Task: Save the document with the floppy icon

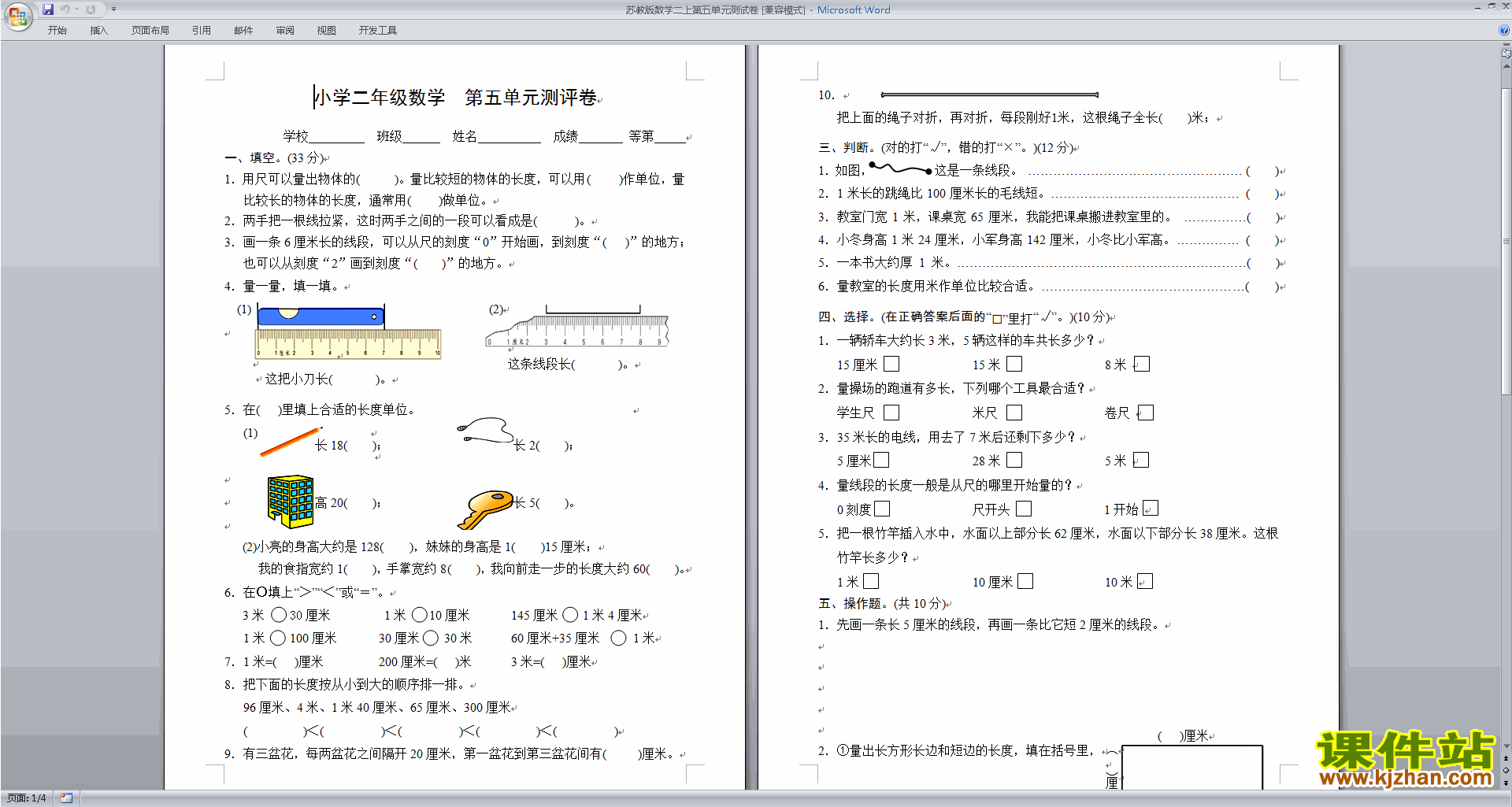Action: (x=48, y=9)
